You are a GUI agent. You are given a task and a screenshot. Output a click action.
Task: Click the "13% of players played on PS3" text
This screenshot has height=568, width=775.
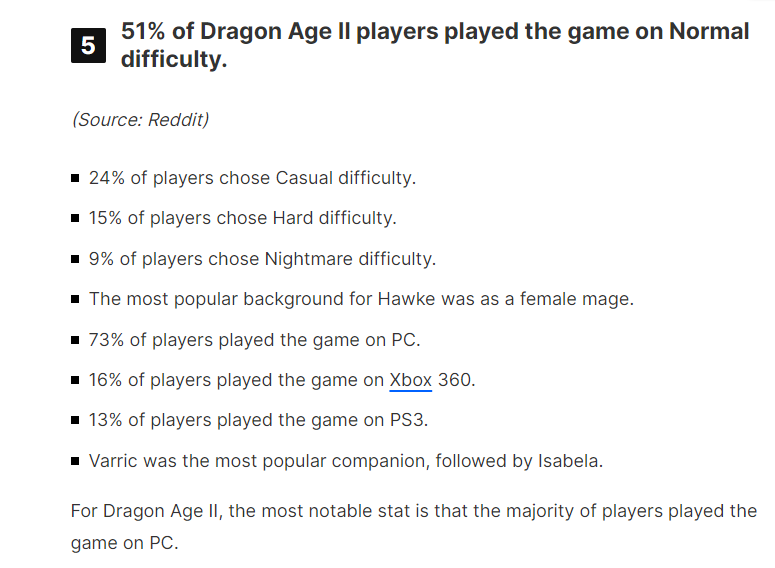tap(258, 420)
